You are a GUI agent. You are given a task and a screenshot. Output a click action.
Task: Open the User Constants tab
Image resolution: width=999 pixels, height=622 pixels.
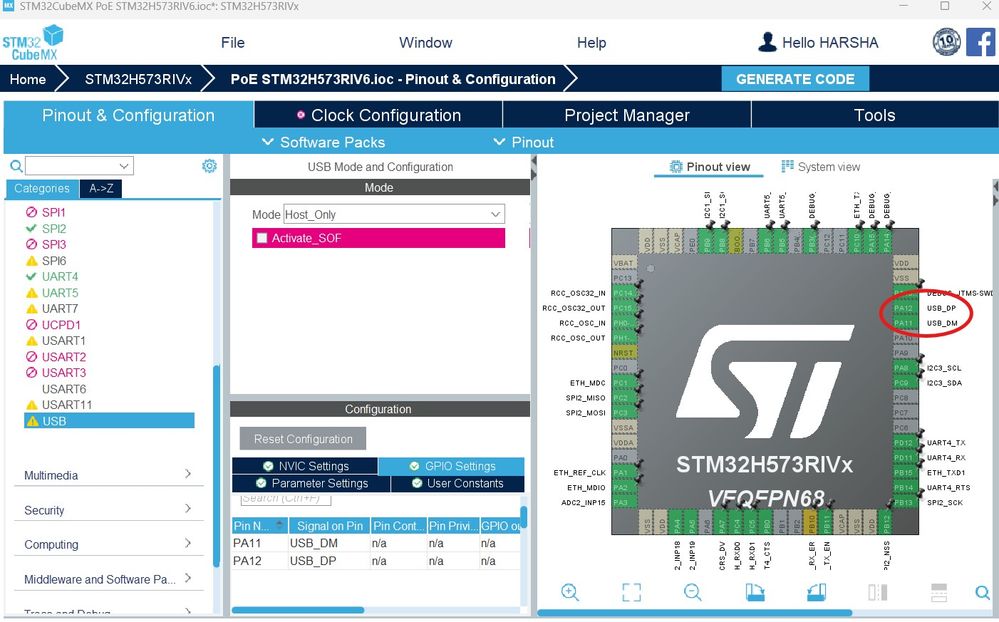coord(457,483)
